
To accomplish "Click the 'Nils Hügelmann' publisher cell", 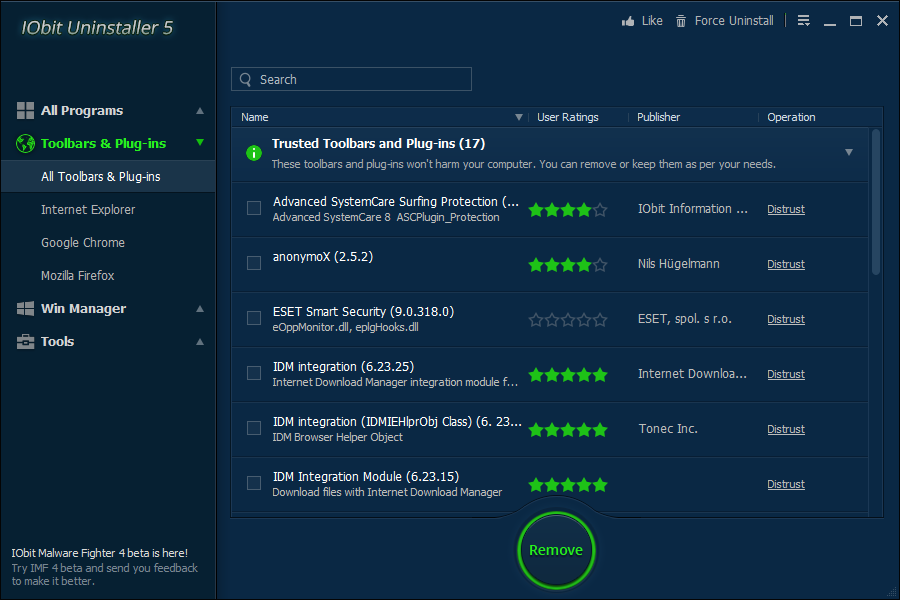I will 678,264.
